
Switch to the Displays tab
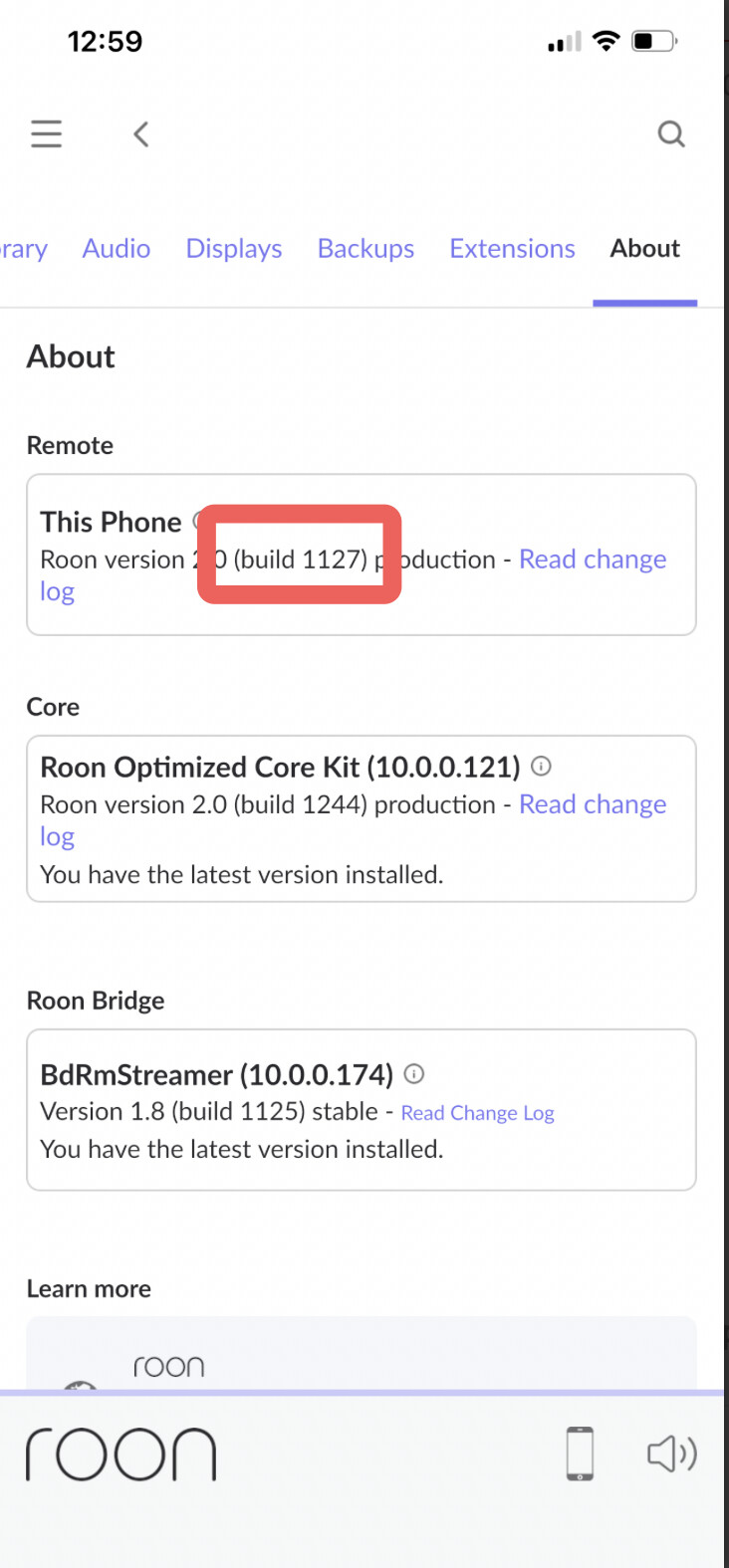234,249
